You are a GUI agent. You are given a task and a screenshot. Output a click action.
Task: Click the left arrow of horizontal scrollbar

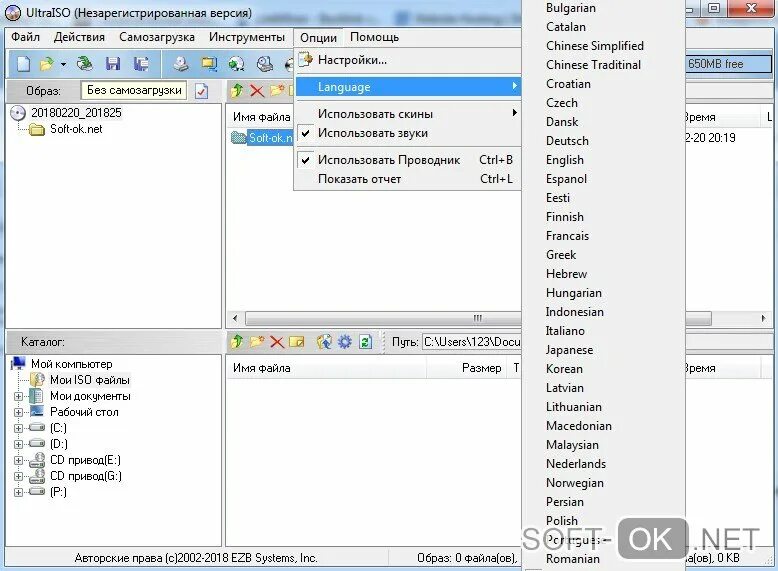[x=235, y=318]
